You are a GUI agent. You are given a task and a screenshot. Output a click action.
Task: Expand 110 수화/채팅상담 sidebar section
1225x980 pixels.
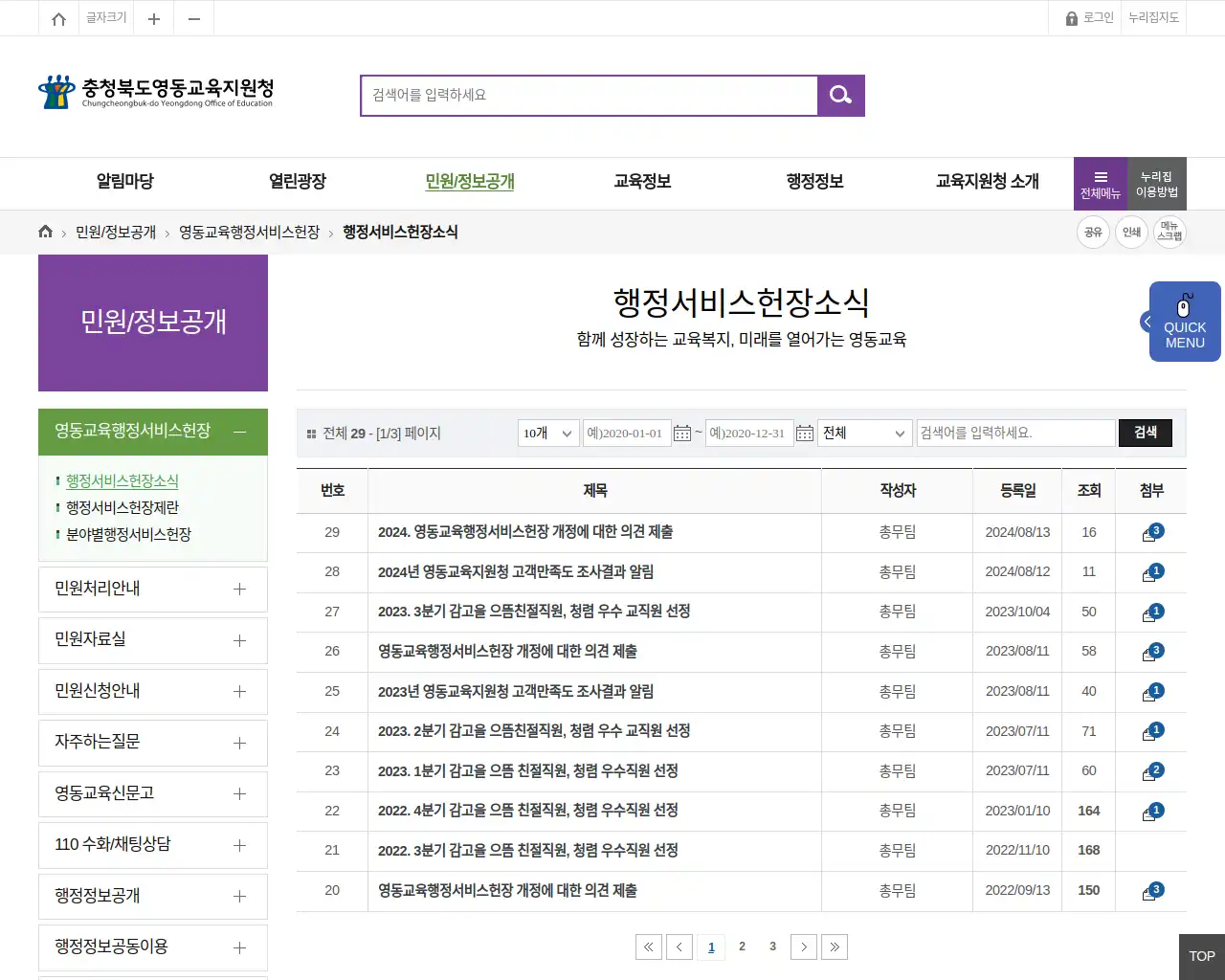(153, 845)
